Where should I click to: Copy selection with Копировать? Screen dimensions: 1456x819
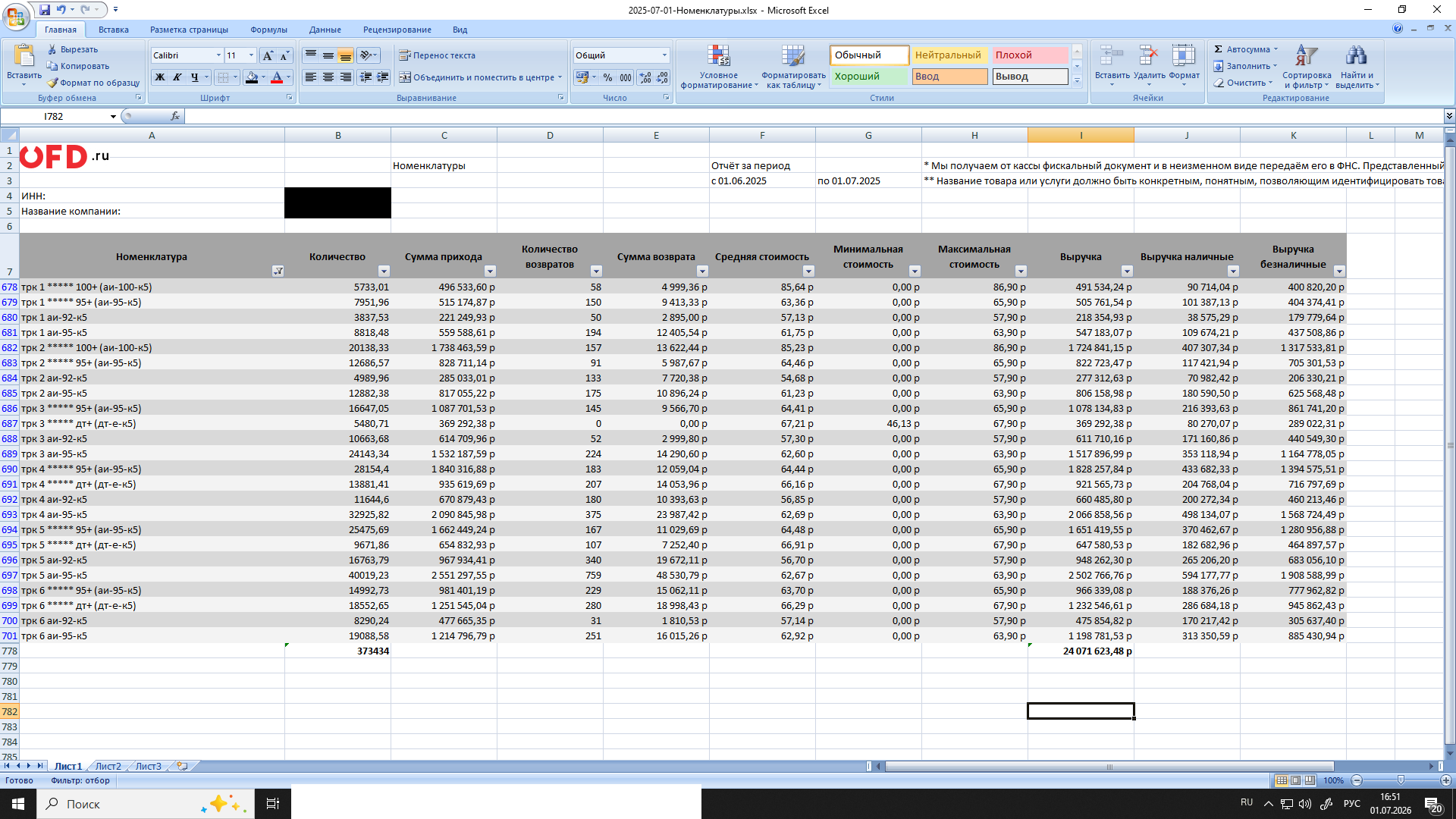78,66
